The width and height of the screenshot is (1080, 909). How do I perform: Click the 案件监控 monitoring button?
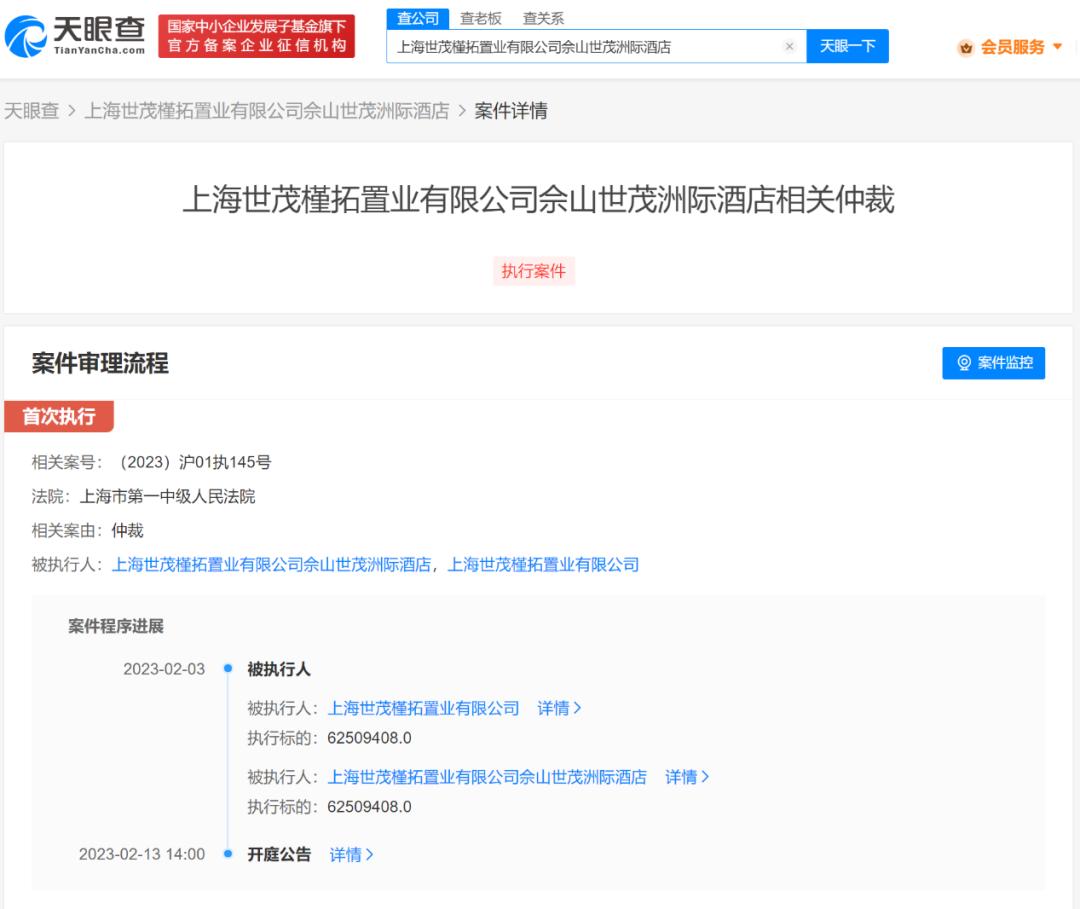[993, 364]
